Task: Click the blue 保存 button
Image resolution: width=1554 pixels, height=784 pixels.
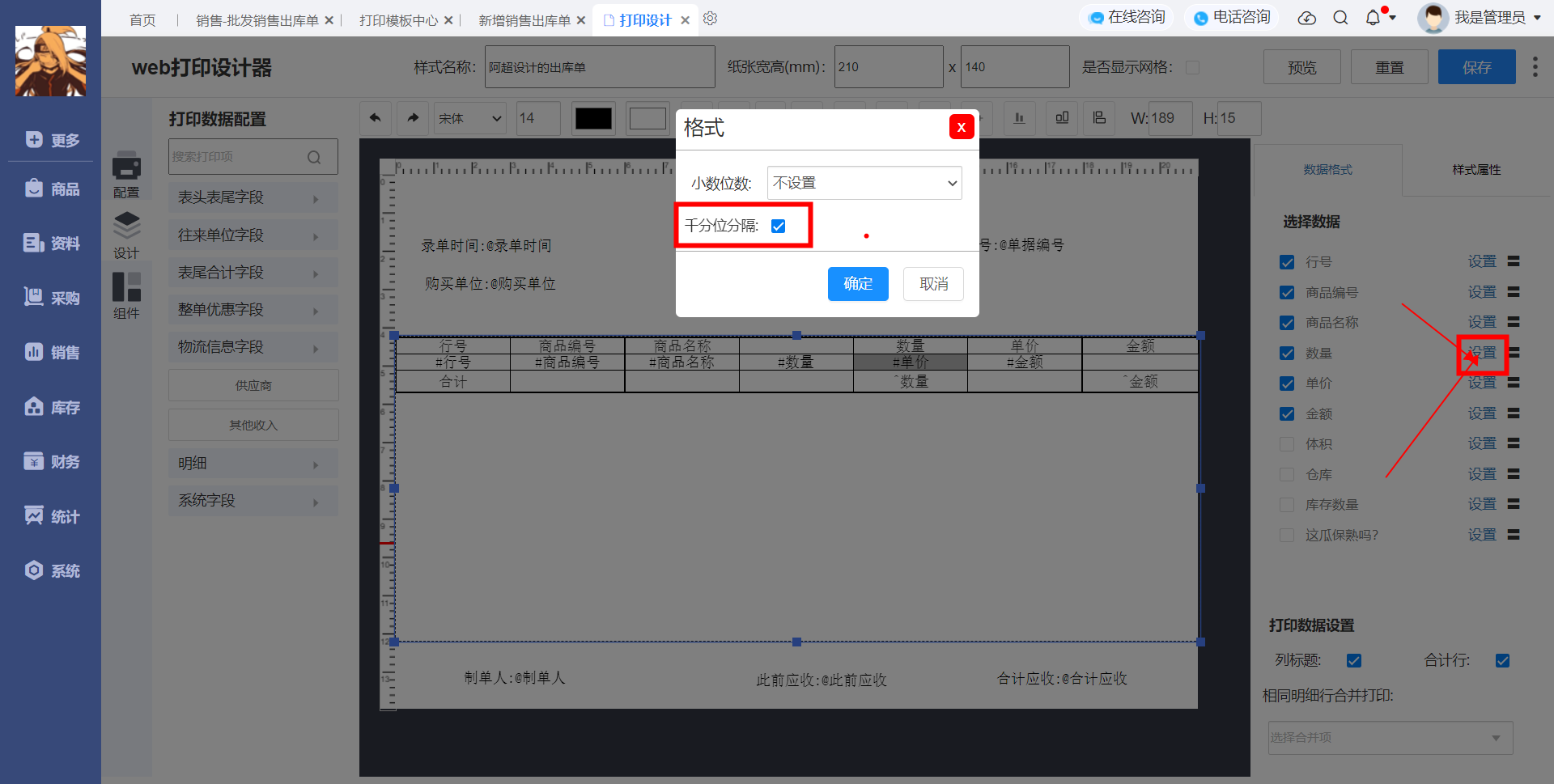Action: pyautogui.click(x=1476, y=67)
